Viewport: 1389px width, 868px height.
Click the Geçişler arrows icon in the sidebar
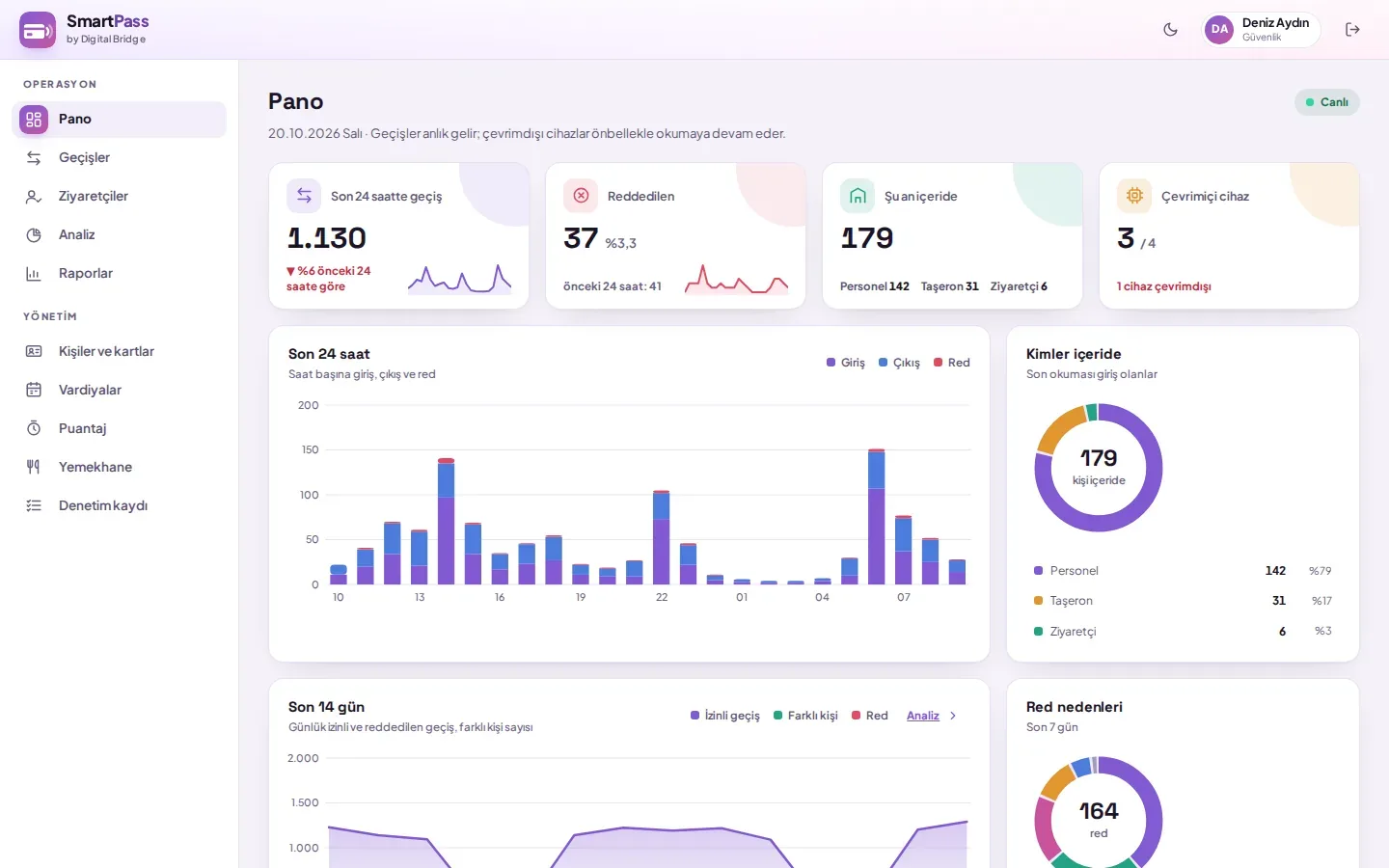34,158
